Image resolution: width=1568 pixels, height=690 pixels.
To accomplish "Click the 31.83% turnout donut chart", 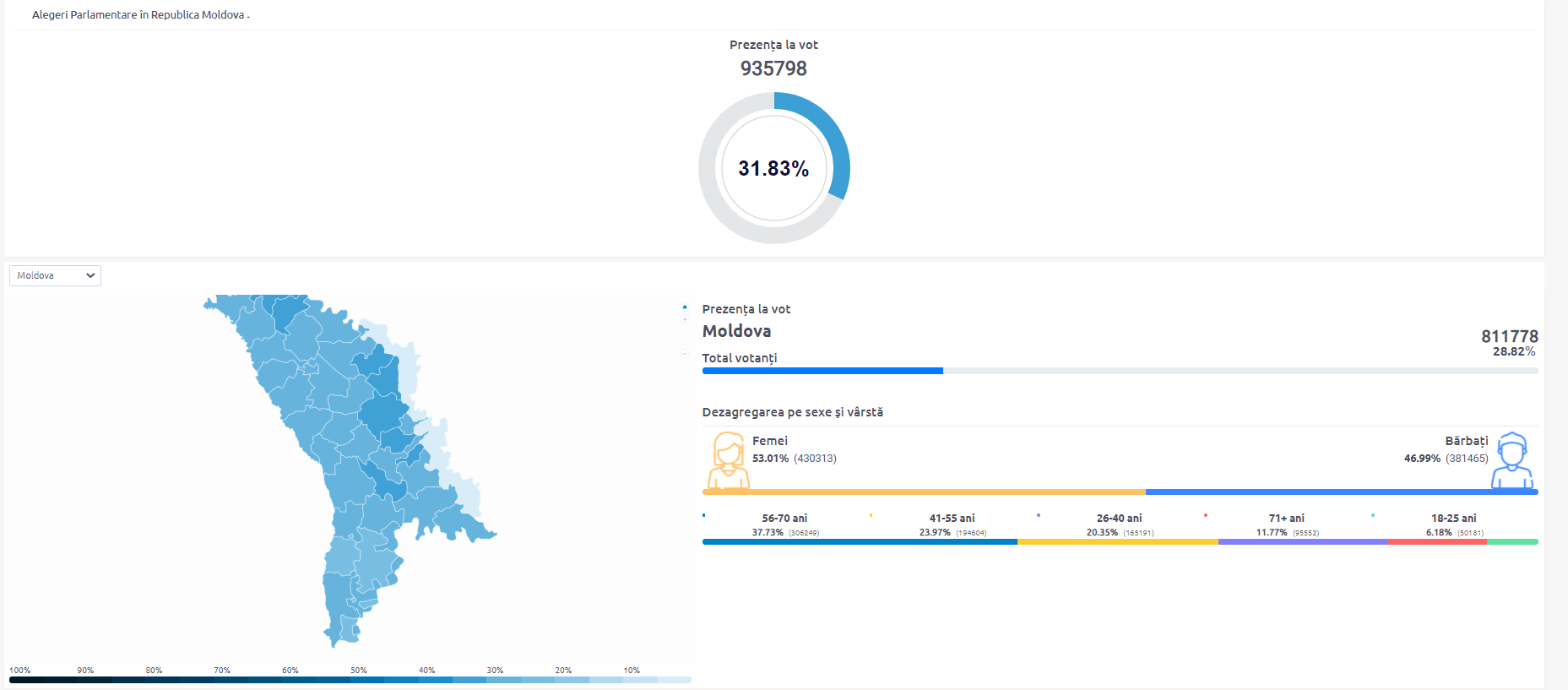I will (x=773, y=168).
